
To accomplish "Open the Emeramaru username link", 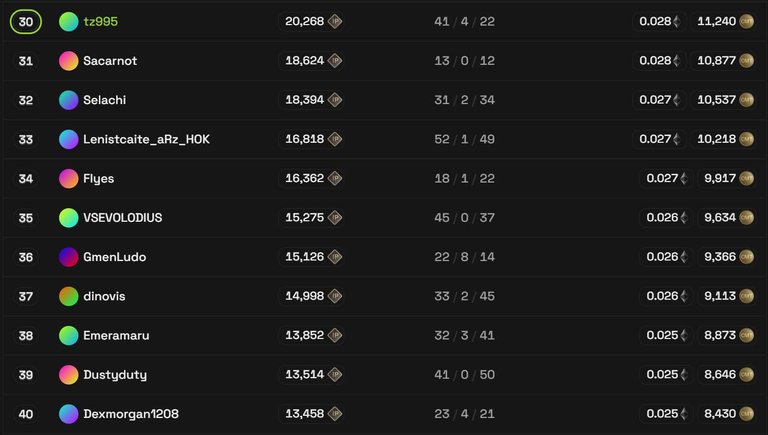I will coord(116,335).
